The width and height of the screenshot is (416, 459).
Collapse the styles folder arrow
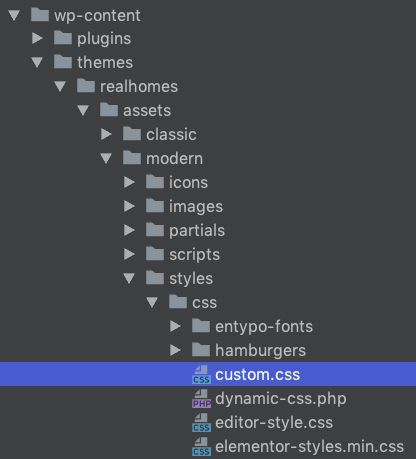129,278
